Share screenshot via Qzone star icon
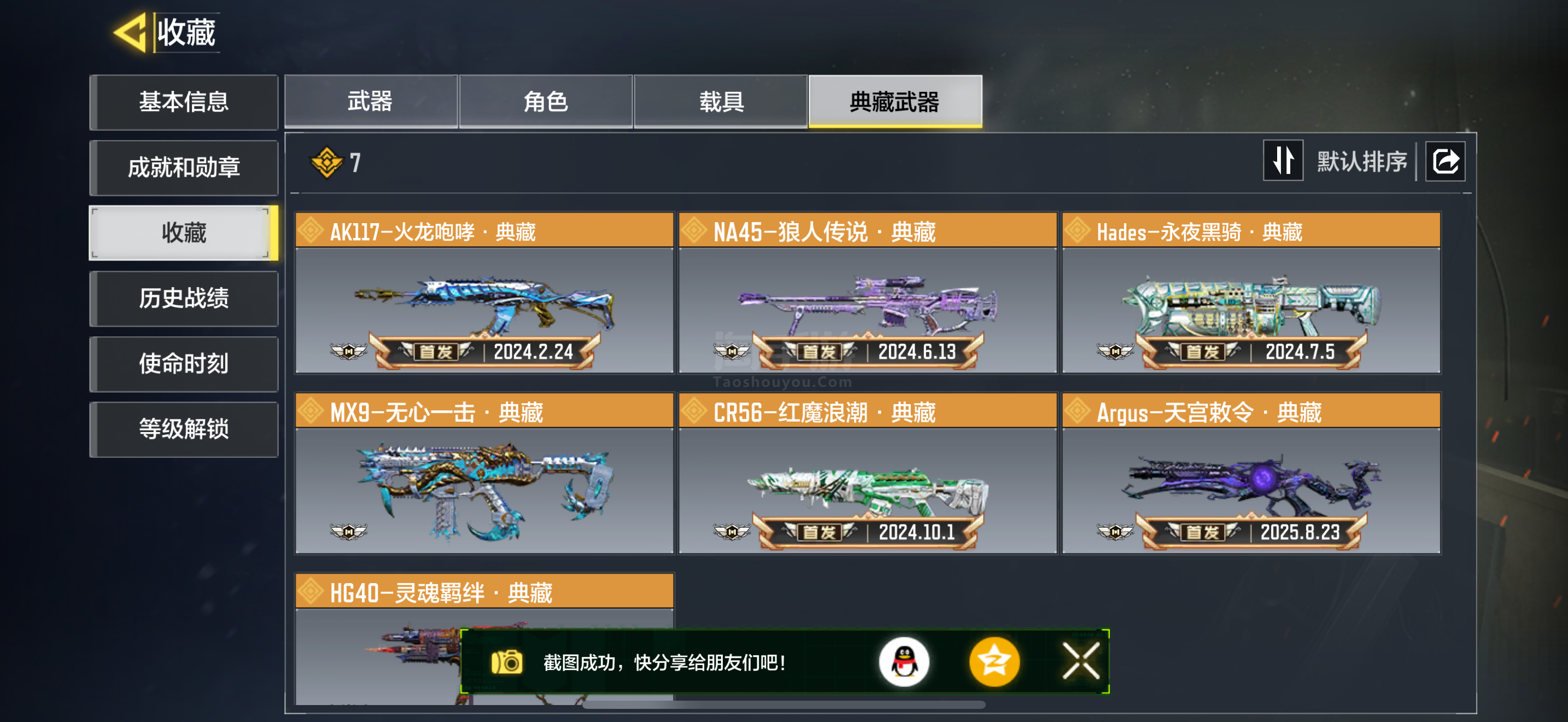The image size is (1568, 722). click(994, 662)
